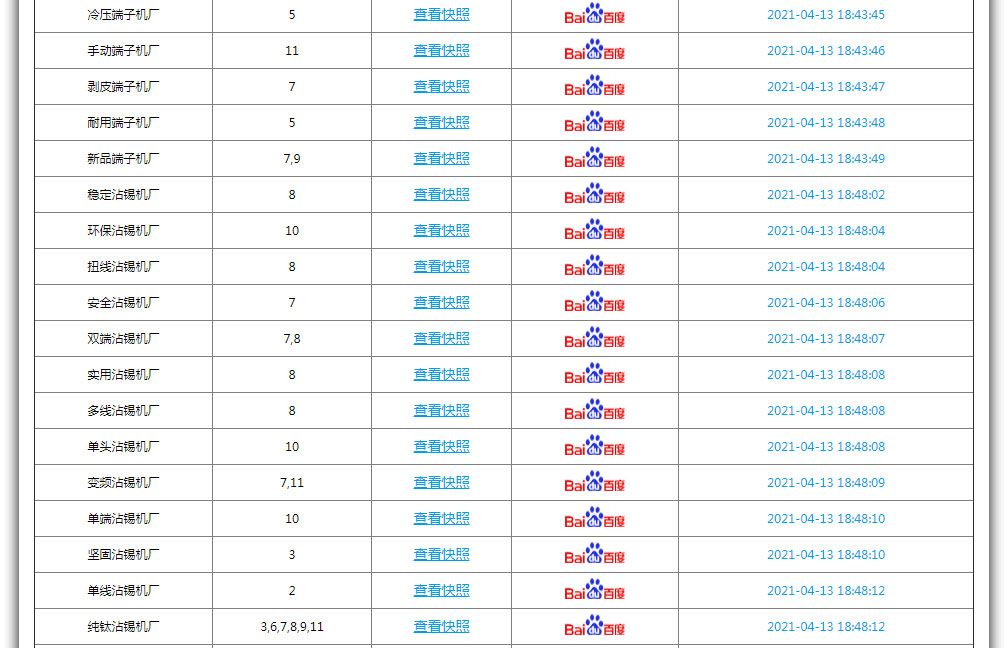Pick the 变频沾锡机厂 keyword text
The image size is (1006, 648).
[123, 482]
